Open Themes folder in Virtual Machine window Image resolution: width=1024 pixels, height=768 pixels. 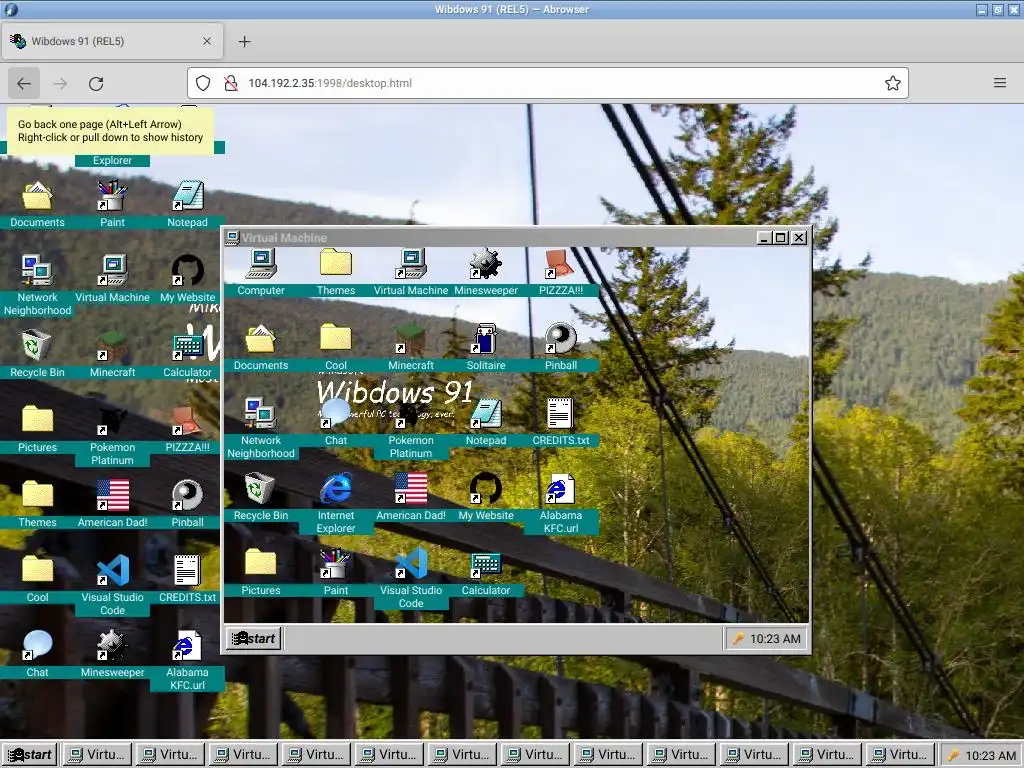(336, 272)
